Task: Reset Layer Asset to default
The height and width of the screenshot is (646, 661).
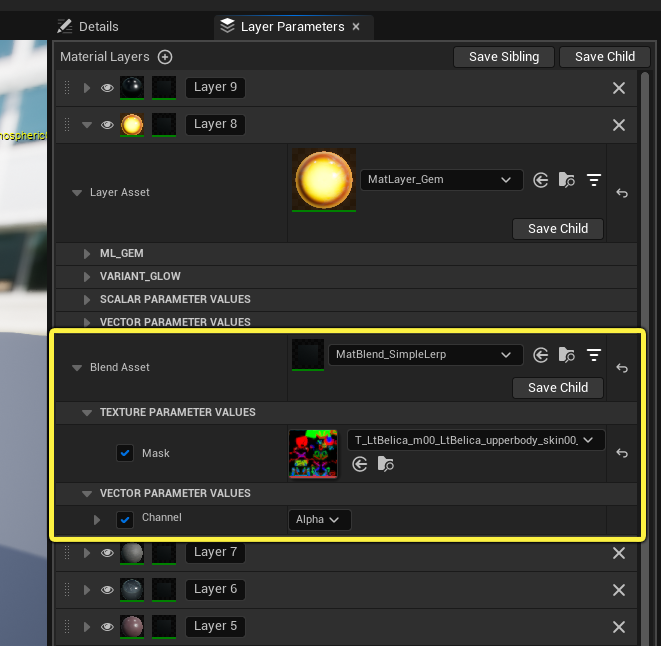Action: (622, 193)
